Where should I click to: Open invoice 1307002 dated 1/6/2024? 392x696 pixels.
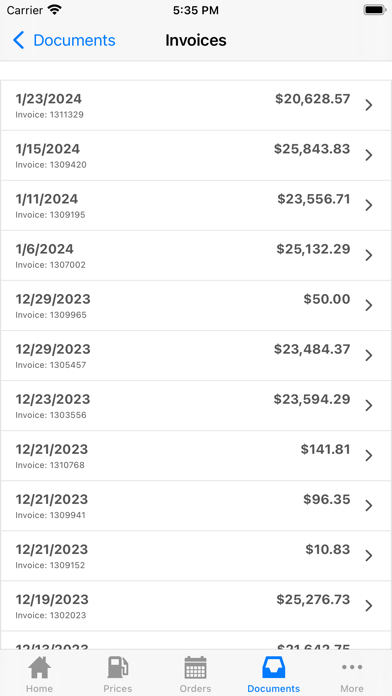coord(196,256)
